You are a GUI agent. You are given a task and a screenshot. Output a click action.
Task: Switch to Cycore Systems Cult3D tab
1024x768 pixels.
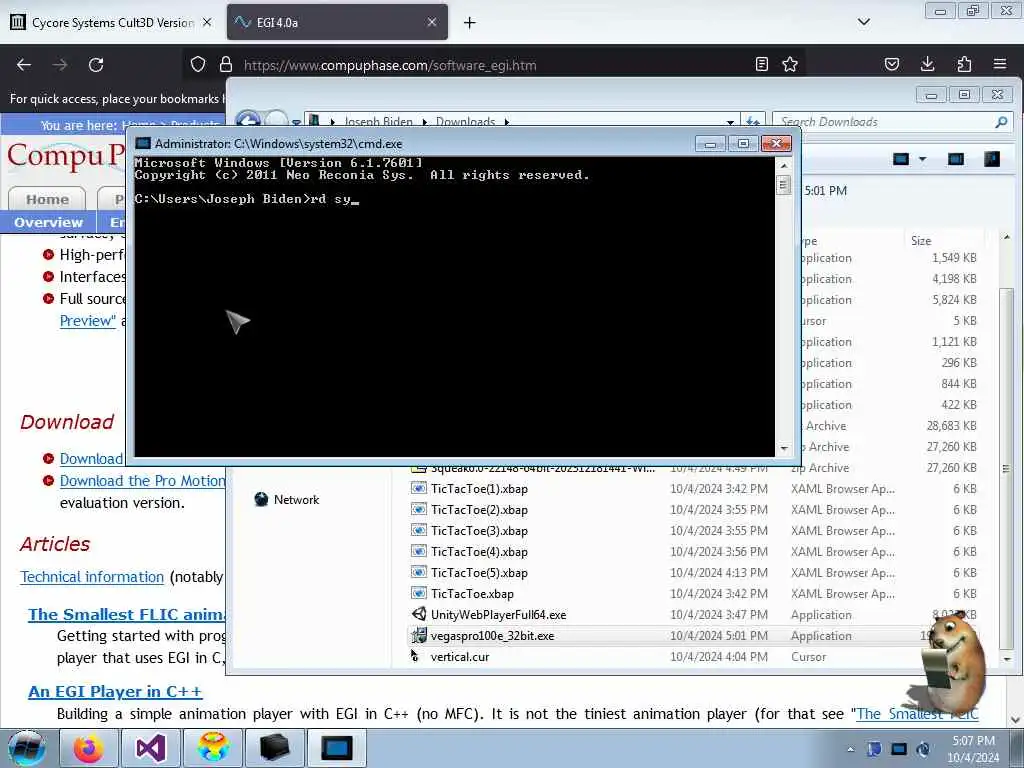click(111, 22)
